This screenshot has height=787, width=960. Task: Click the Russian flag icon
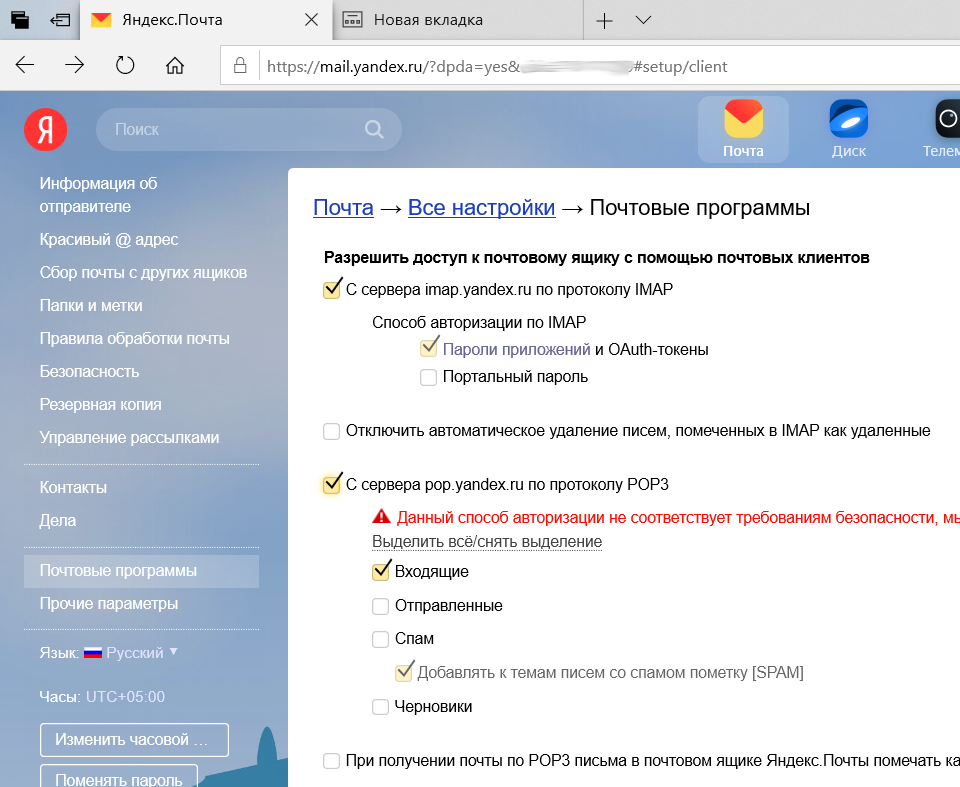pos(93,653)
